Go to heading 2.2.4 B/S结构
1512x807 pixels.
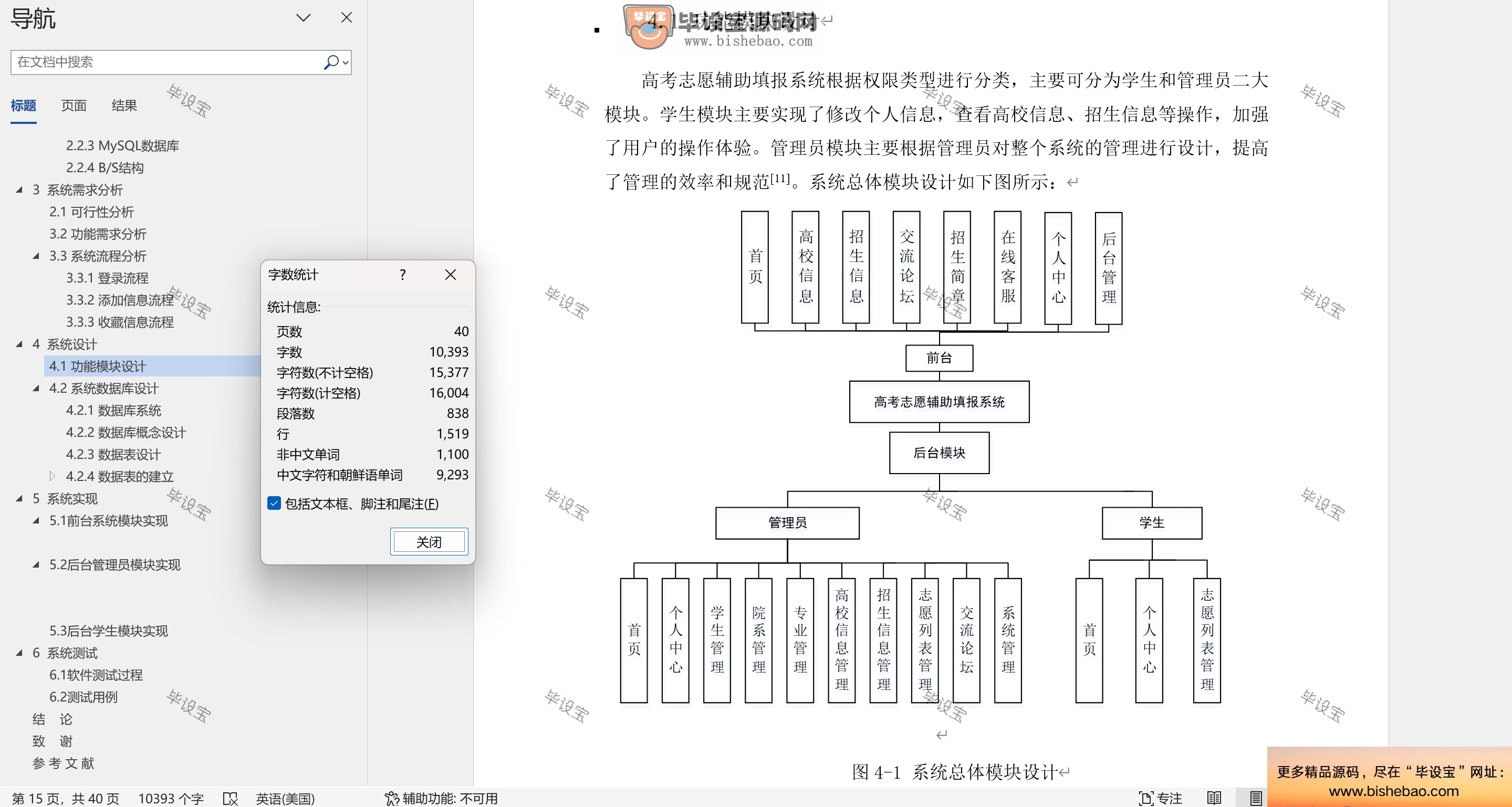[105, 168]
